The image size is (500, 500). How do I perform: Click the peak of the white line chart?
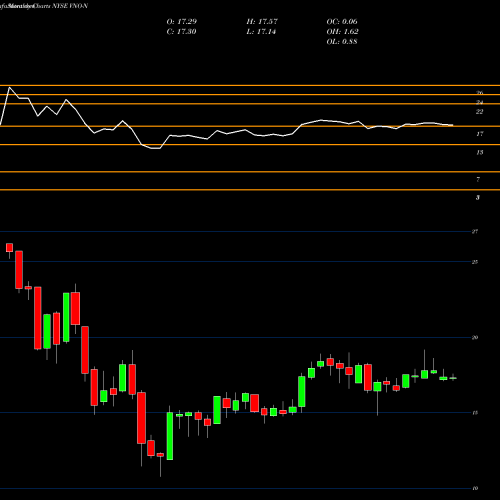9,88
